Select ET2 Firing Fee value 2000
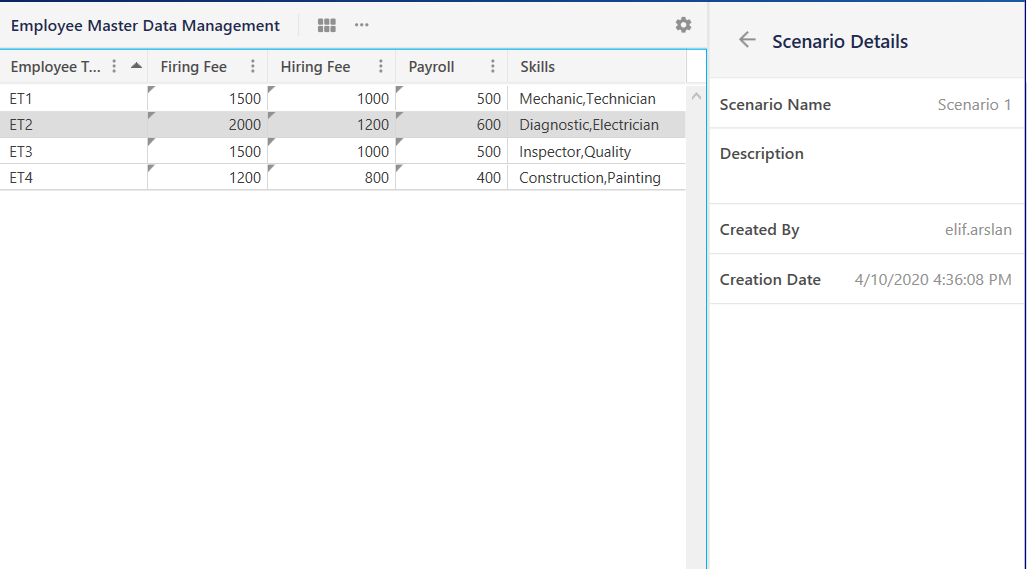This screenshot has height=569, width=1027. (x=208, y=124)
